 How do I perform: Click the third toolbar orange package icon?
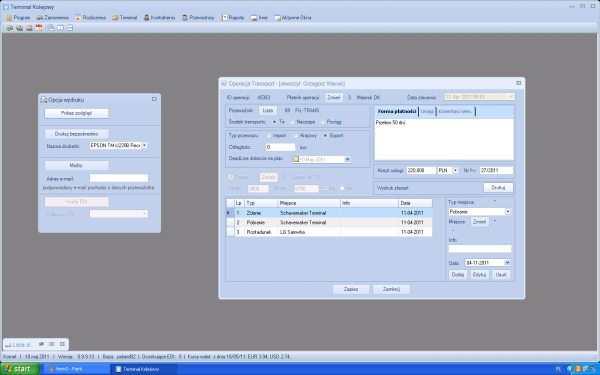click(x=29, y=28)
